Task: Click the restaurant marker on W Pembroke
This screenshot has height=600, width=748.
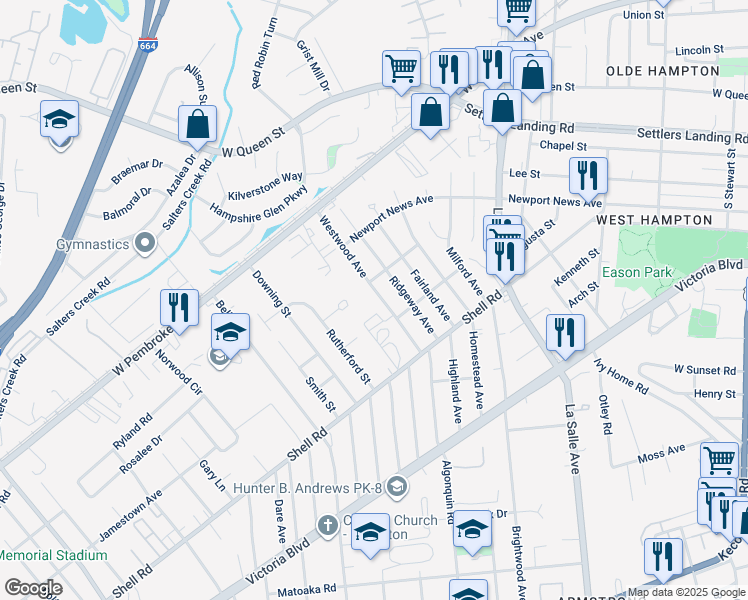Action: click(x=179, y=311)
